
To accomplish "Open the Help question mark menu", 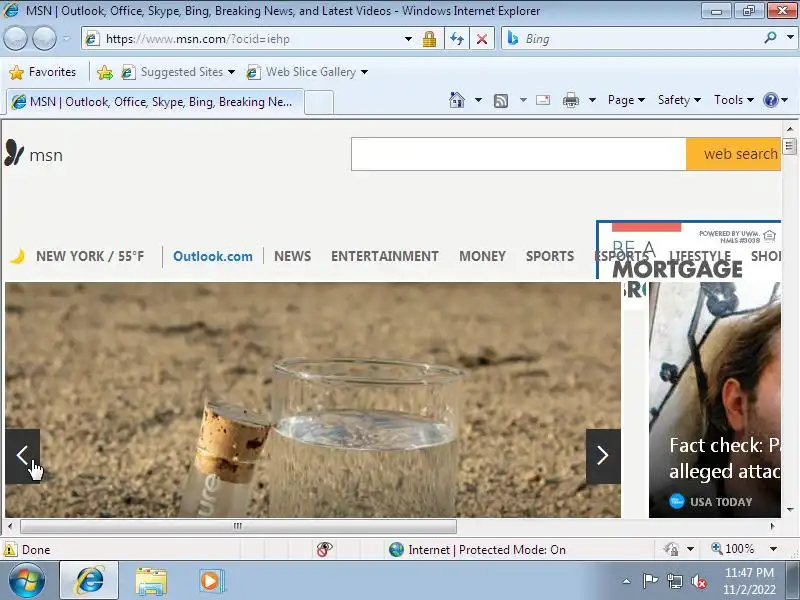I will (x=775, y=100).
